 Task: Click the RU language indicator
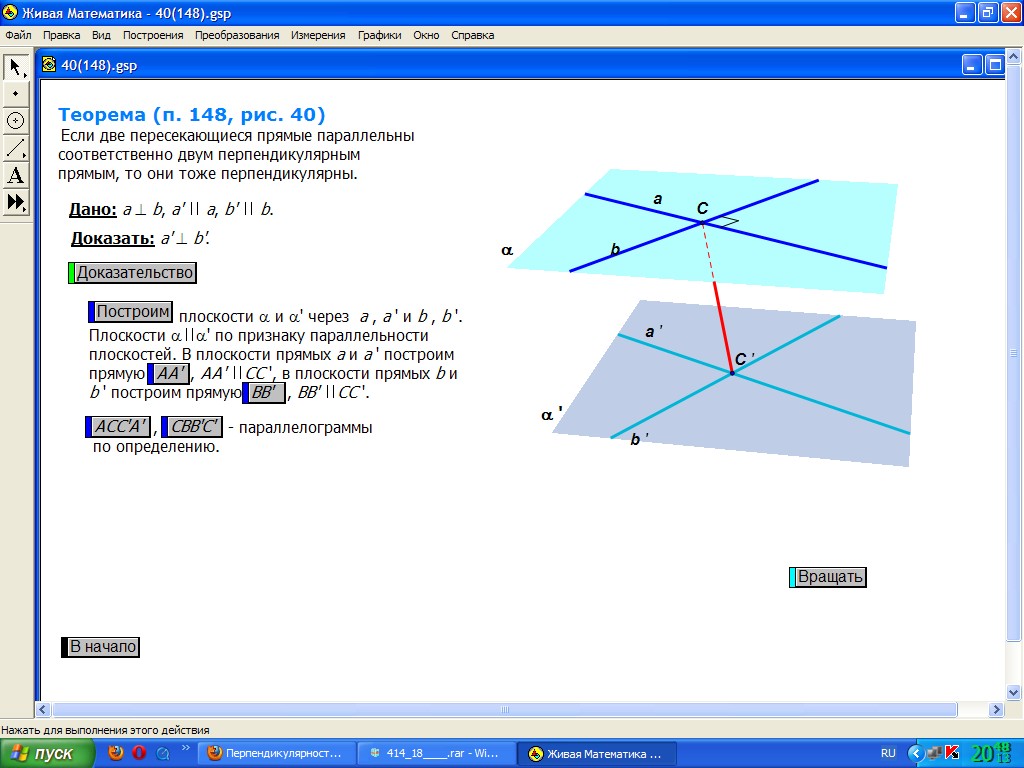coord(888,753)
